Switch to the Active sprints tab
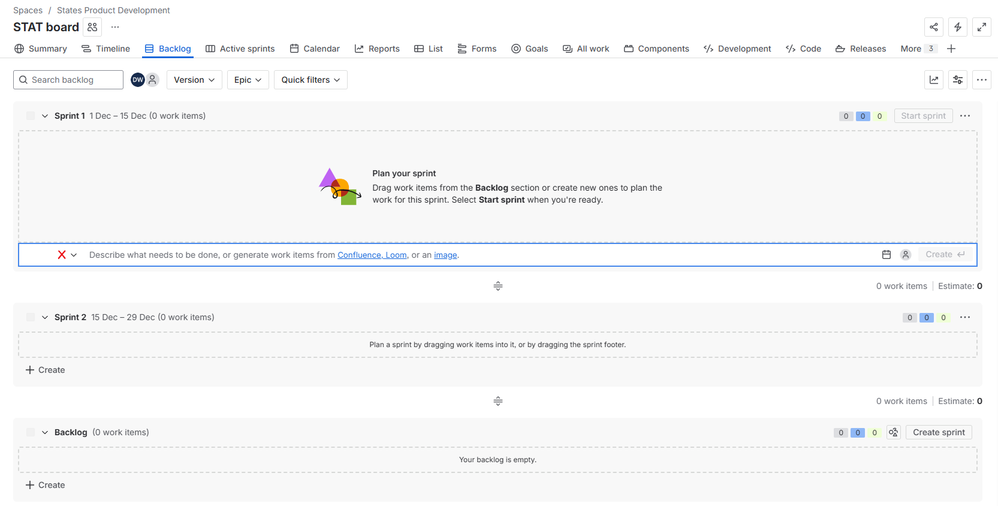The height and width of the screenshot is (506, 998). 240,48
